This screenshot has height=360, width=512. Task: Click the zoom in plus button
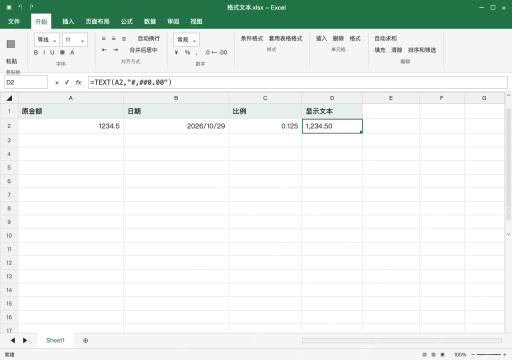point(505,355)
